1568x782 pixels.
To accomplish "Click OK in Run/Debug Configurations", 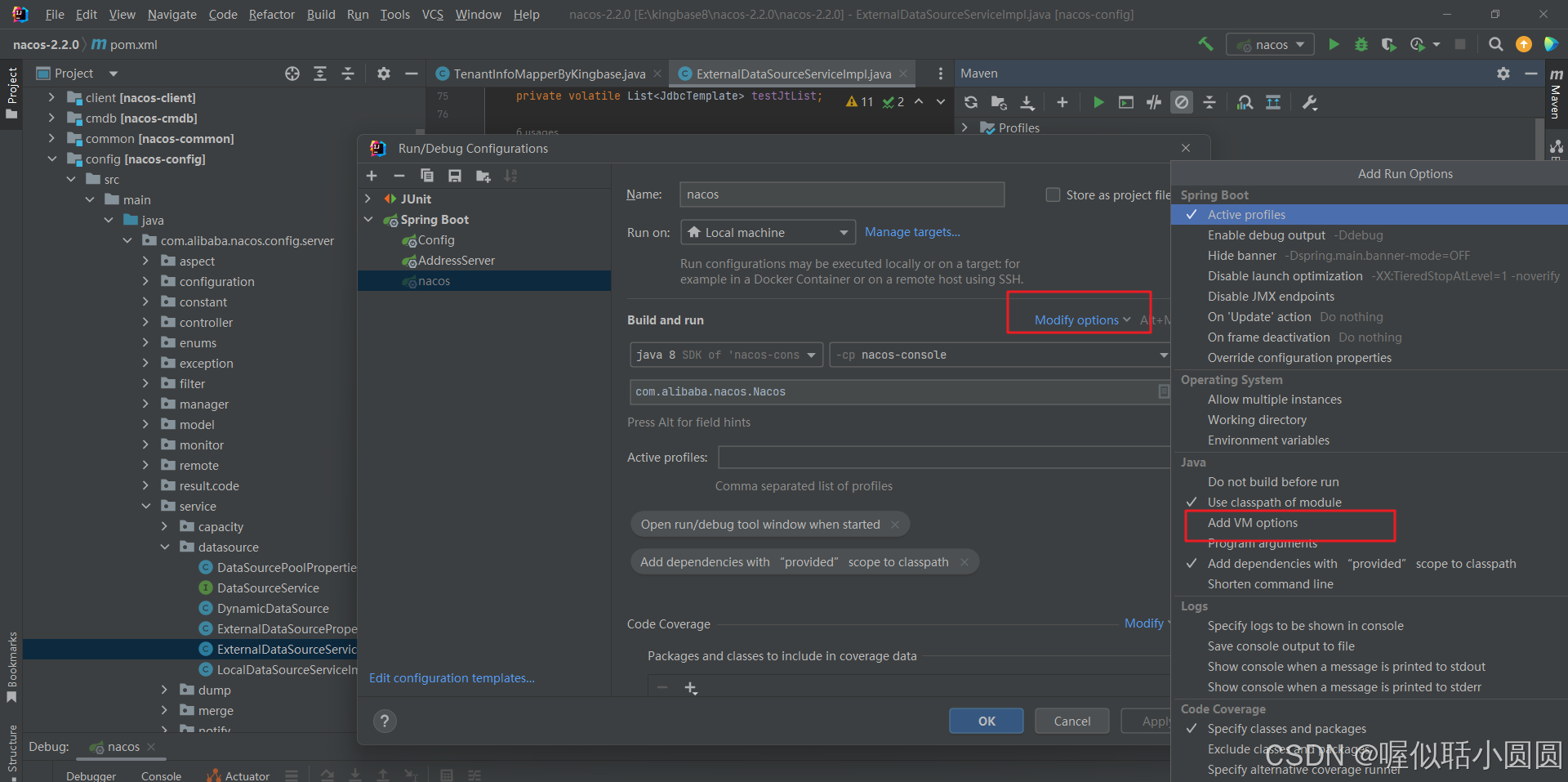I will pyautogui.click(x=987, y=721).
